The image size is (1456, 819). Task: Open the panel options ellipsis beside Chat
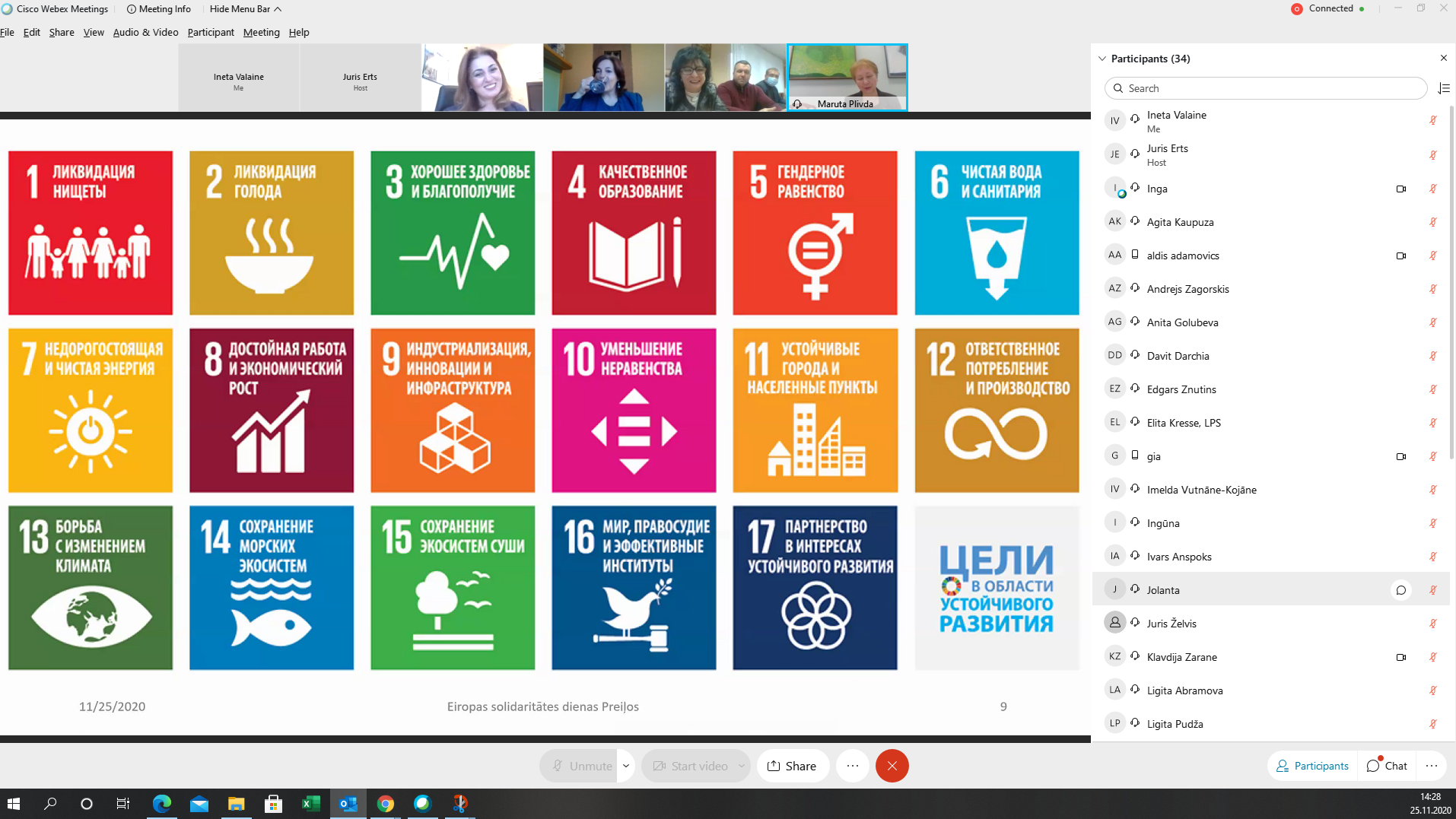(x=1431, y=766)
